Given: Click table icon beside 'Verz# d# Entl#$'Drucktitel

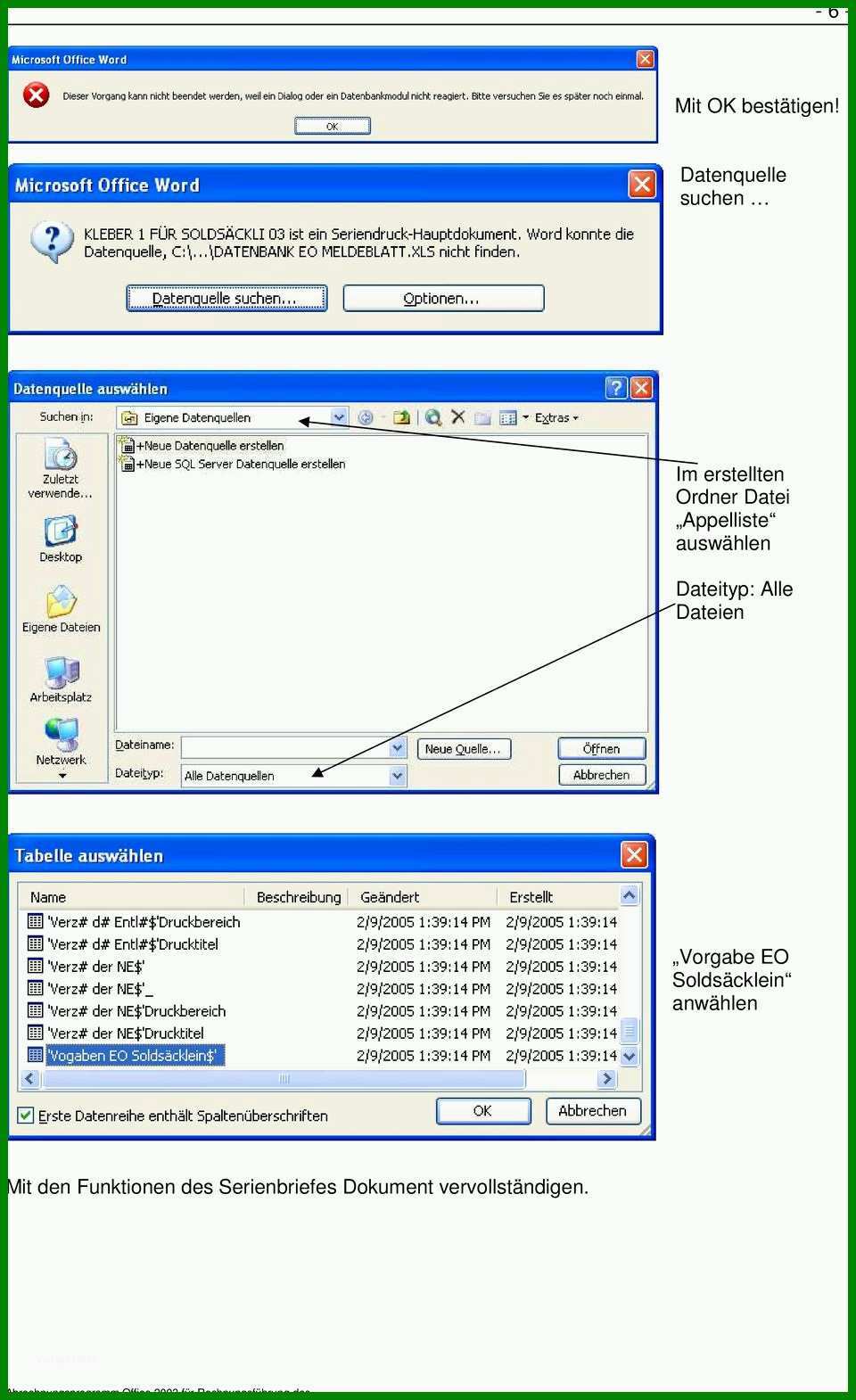Looking at the screenshot, I should click(x=36, y=943).
